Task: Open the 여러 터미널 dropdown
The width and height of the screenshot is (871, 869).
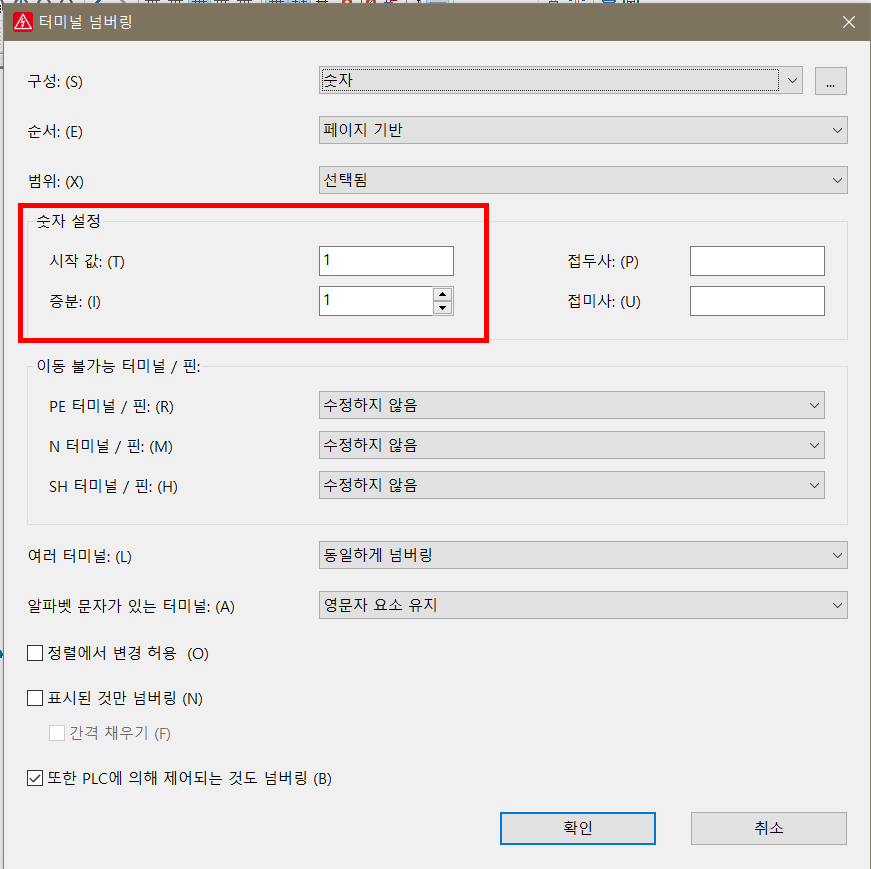Action: click(583, 555)
